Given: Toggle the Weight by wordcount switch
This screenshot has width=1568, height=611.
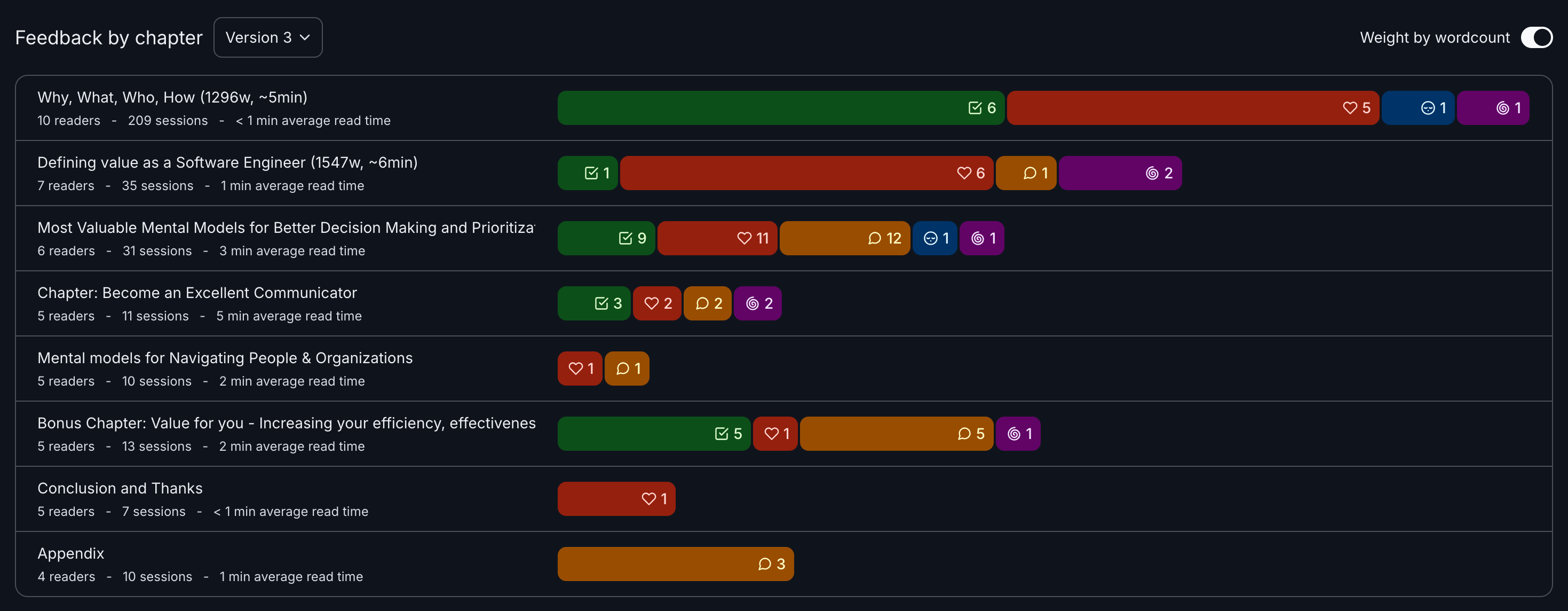Looking at the screenshot, I should pyautogui.click(x=1536, y=37).
